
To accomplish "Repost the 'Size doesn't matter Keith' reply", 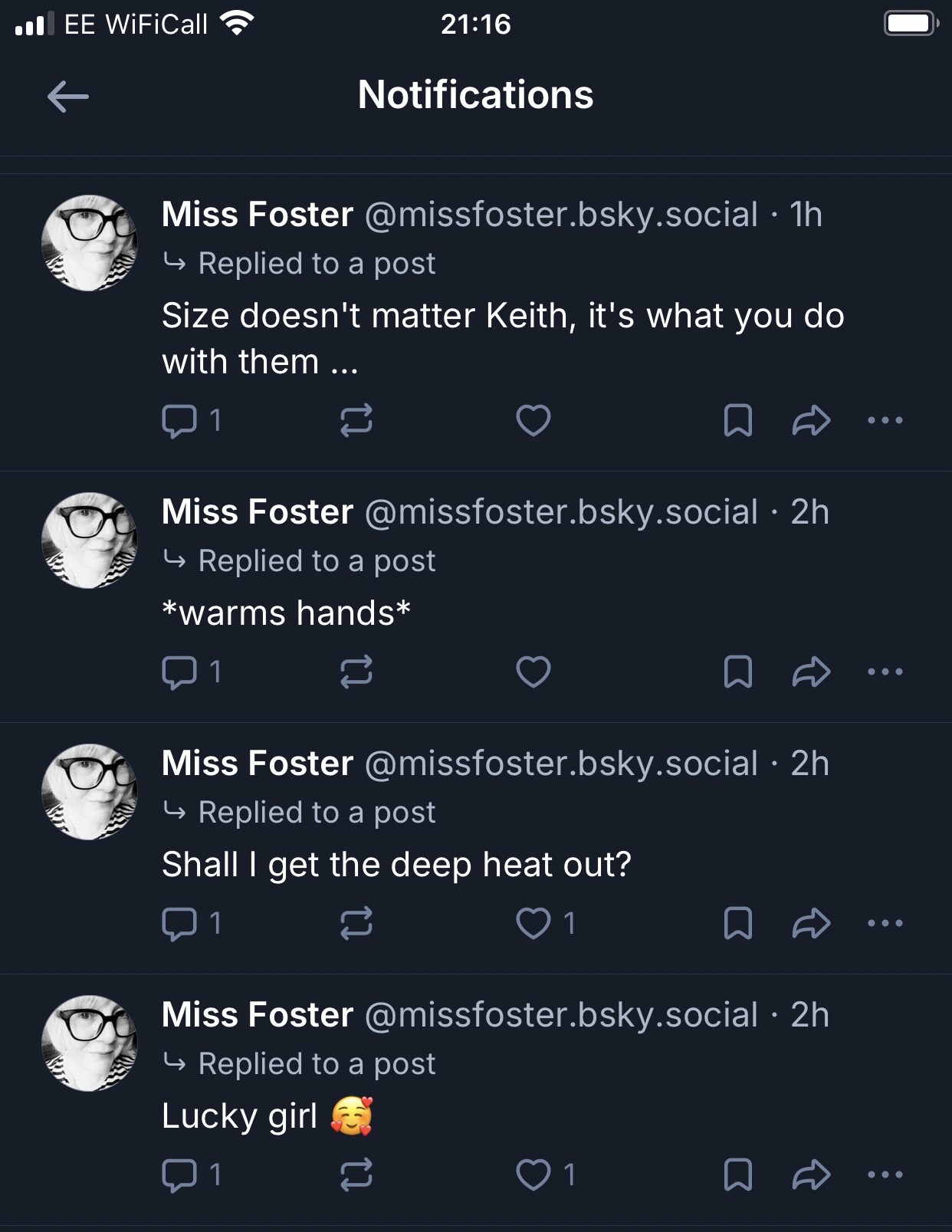I will [x=356, y=420].
